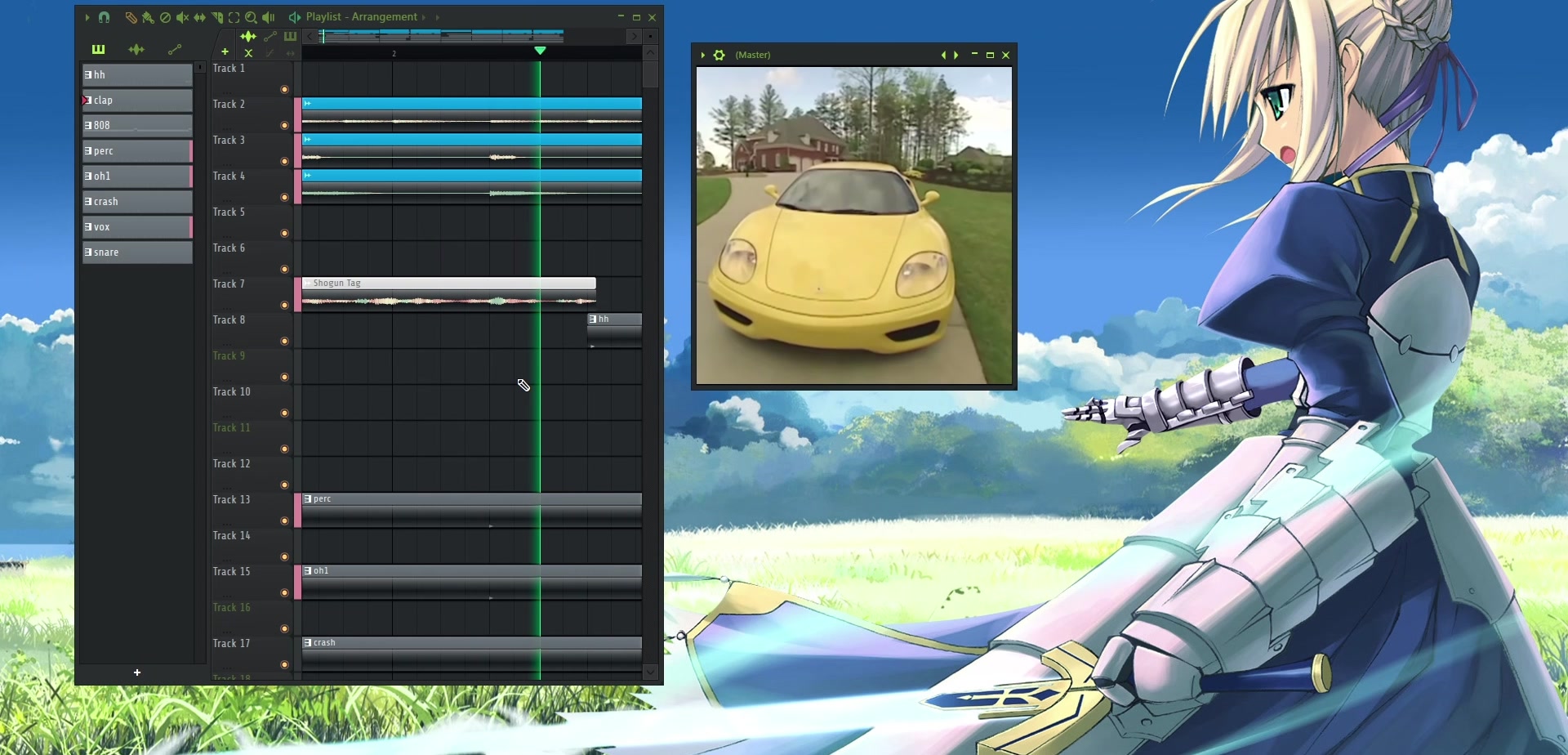Select the snare pattern in the picker
Viewport: 1568px width, 755px height.
pos(137,252)
